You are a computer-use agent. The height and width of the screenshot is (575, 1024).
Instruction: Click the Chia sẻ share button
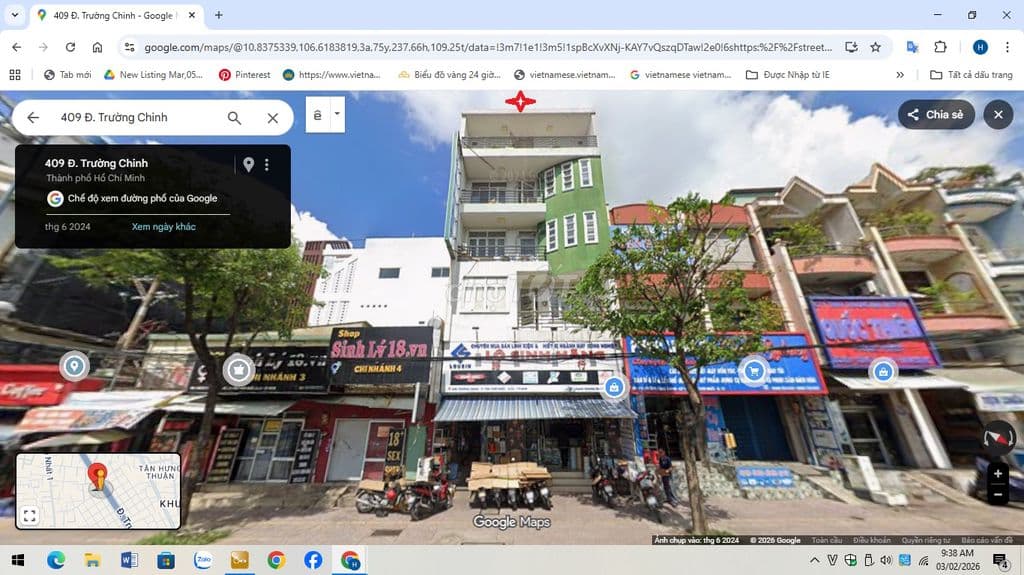(x=935, y=115)
